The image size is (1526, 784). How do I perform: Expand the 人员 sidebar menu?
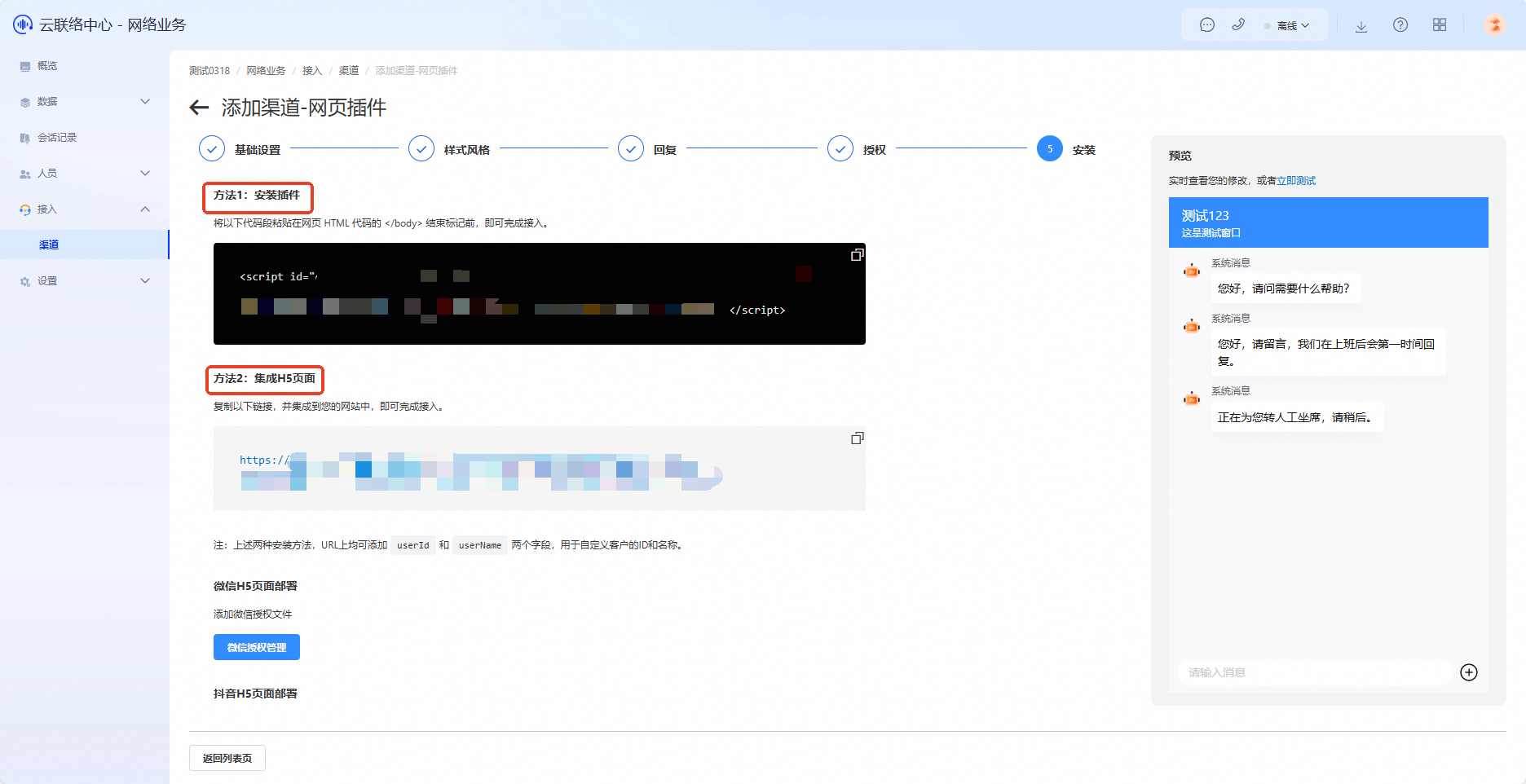(85, 174)
